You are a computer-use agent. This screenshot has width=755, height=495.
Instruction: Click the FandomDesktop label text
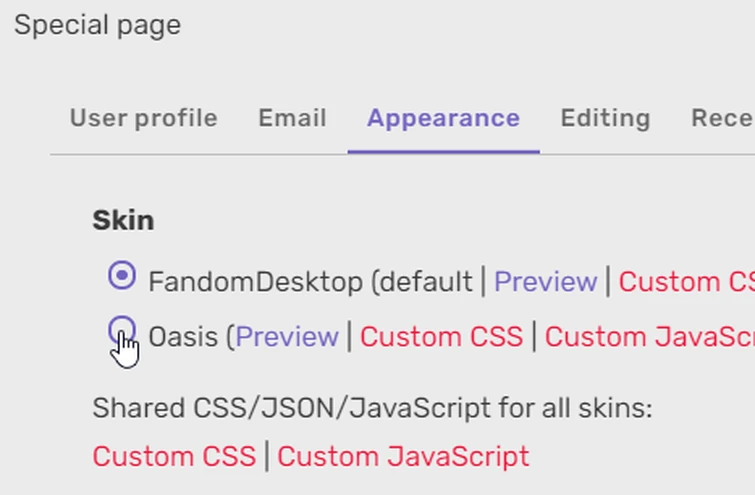coord(255,282)
